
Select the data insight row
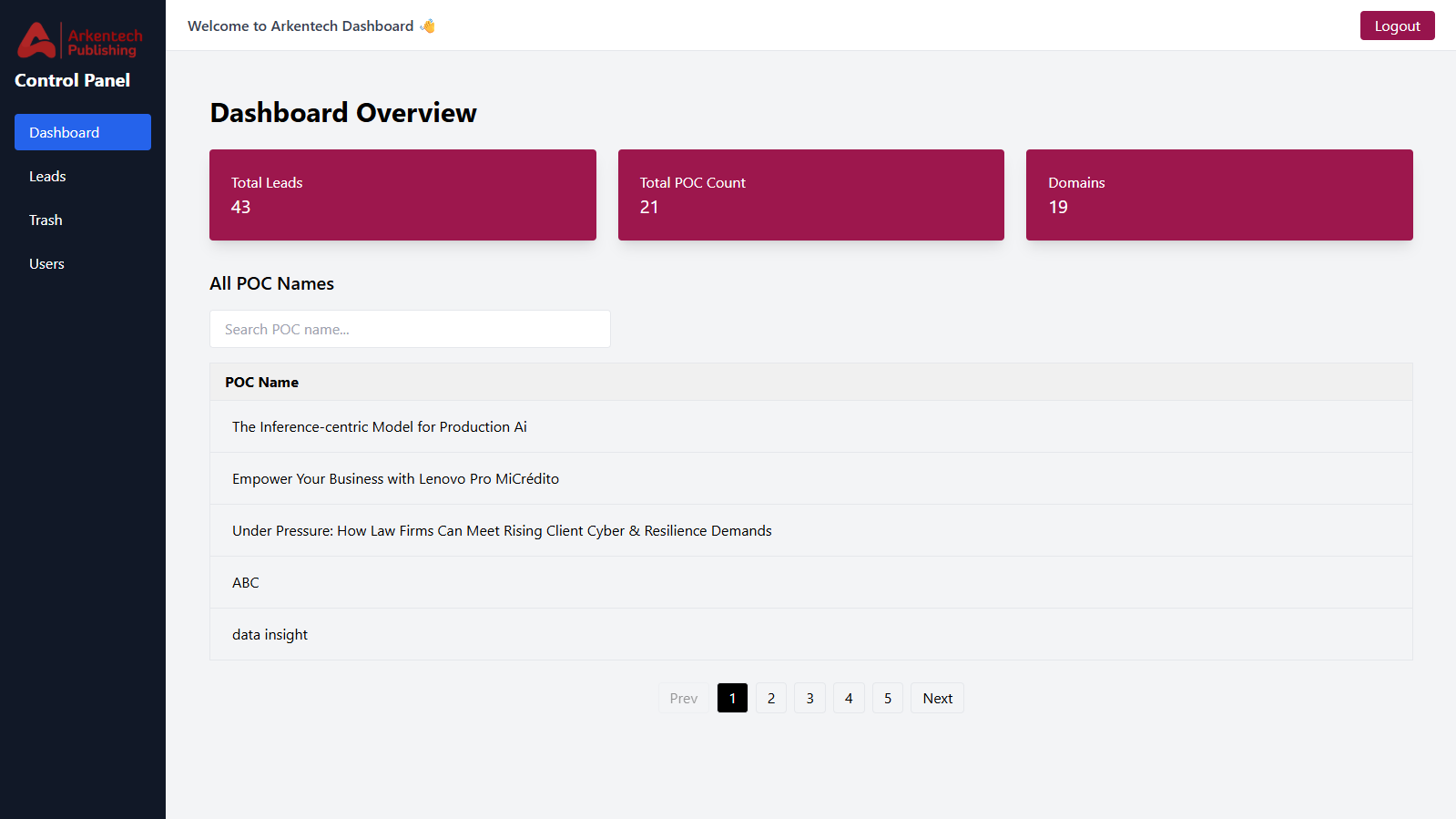point(270,635)
